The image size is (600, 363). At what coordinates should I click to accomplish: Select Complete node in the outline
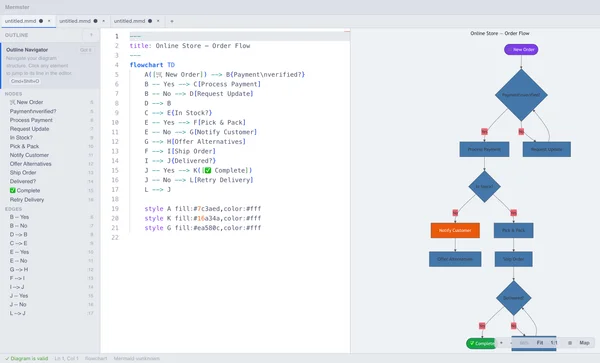pos(51,190)
